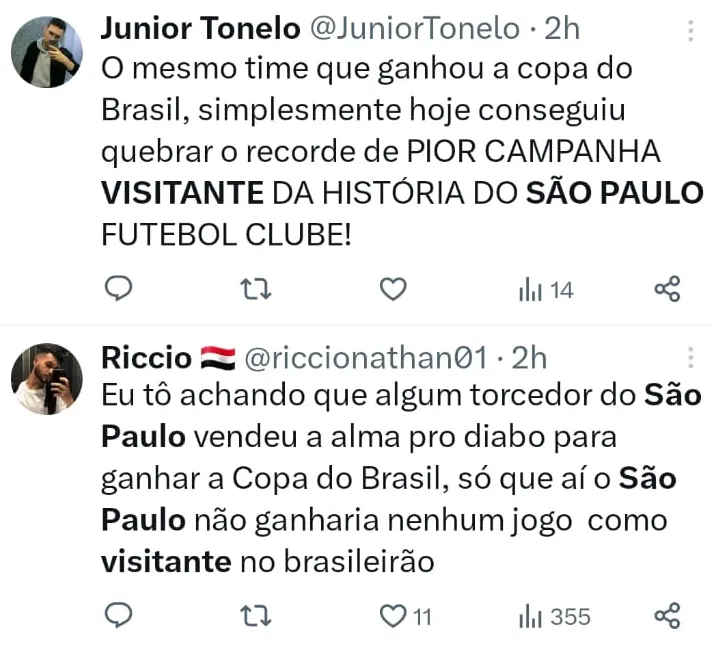Viewport: 713px width, 649px height.
Task: Open more options on Junior Tonelo's tweet
Action: tap(691, 30)
